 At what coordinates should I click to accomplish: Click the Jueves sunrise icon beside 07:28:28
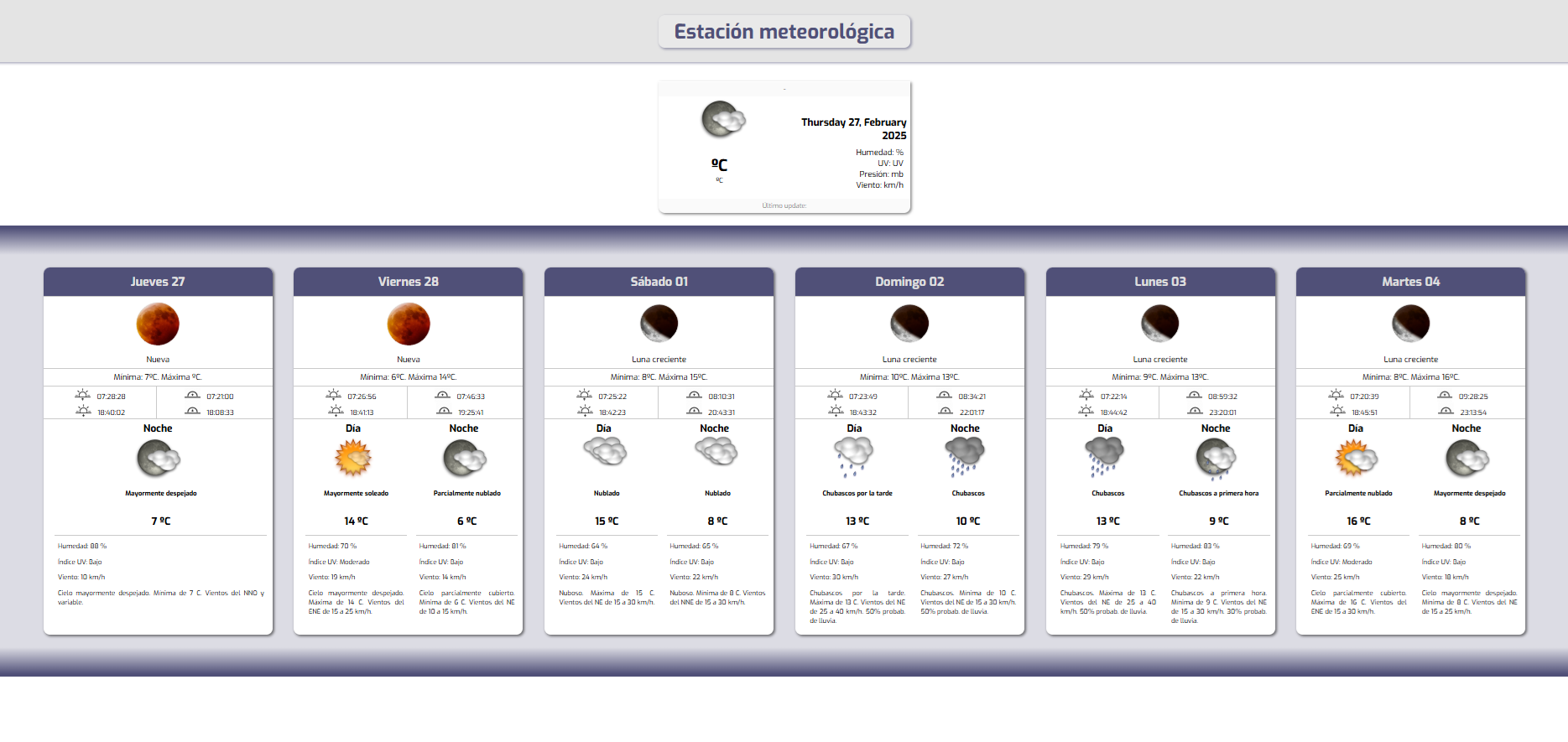click(82, 396)
